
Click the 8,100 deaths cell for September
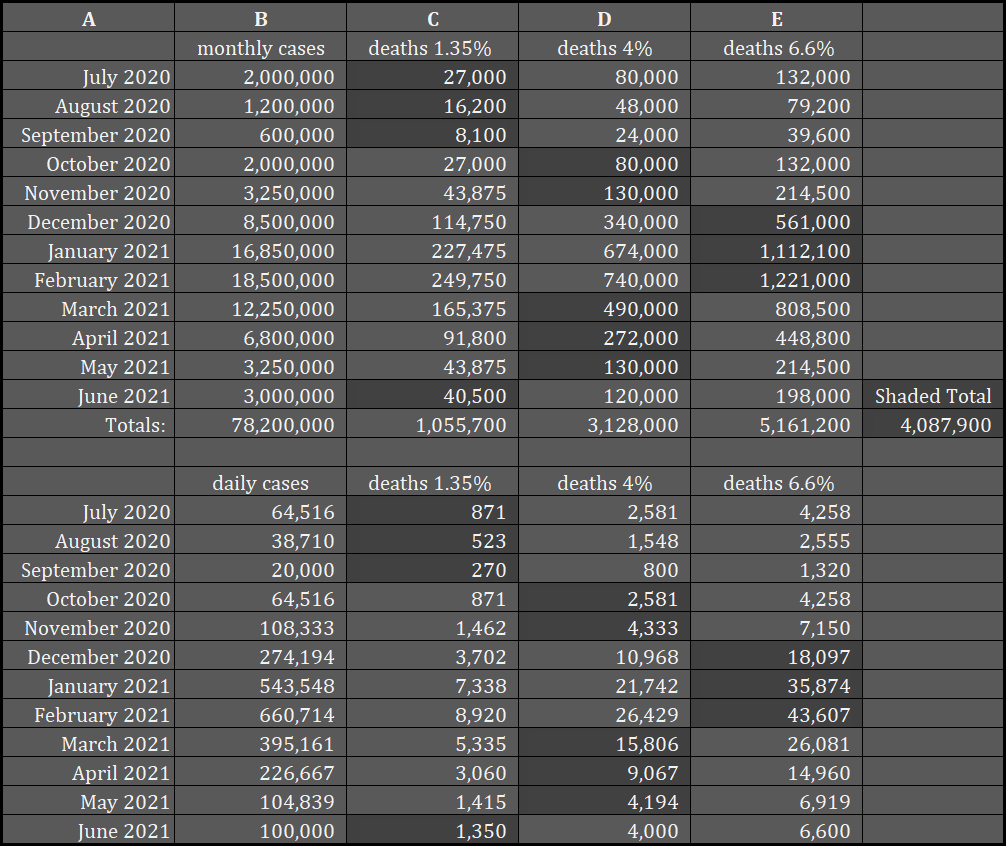click(432, 135)
